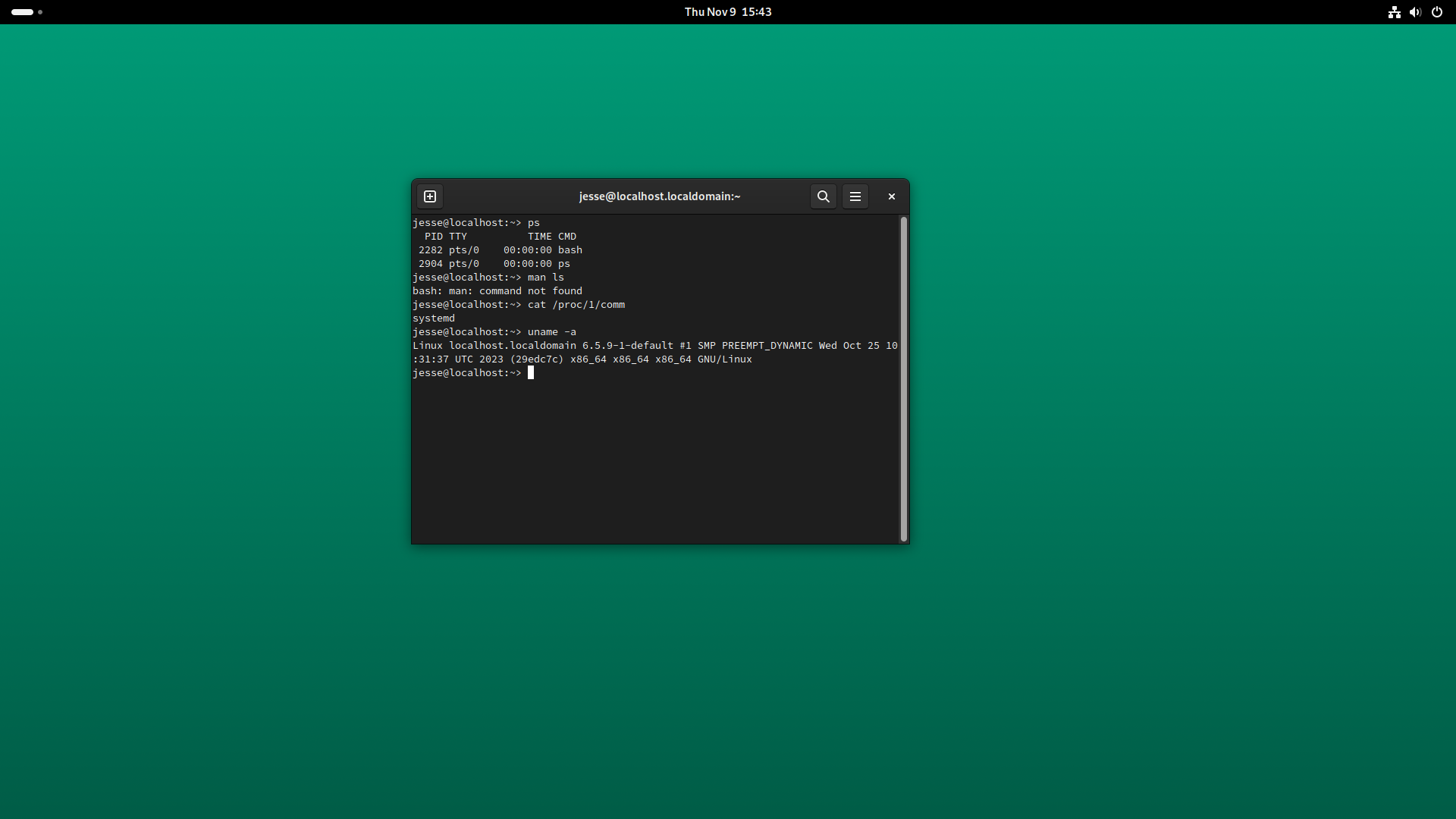
Task: Click the power icon in top bar
Action: (1436, 12)
